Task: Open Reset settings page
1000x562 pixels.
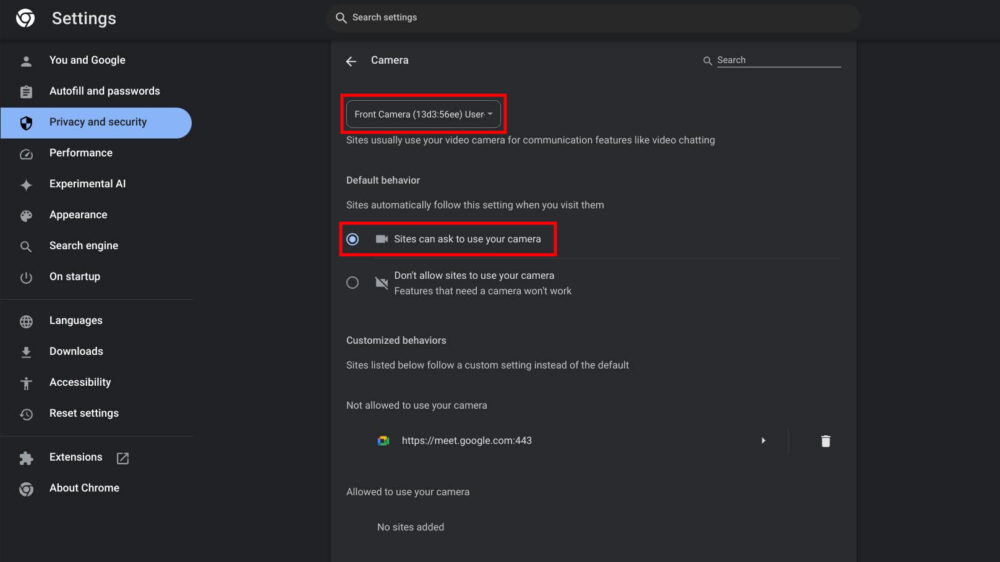Action: tap(84, 413)
